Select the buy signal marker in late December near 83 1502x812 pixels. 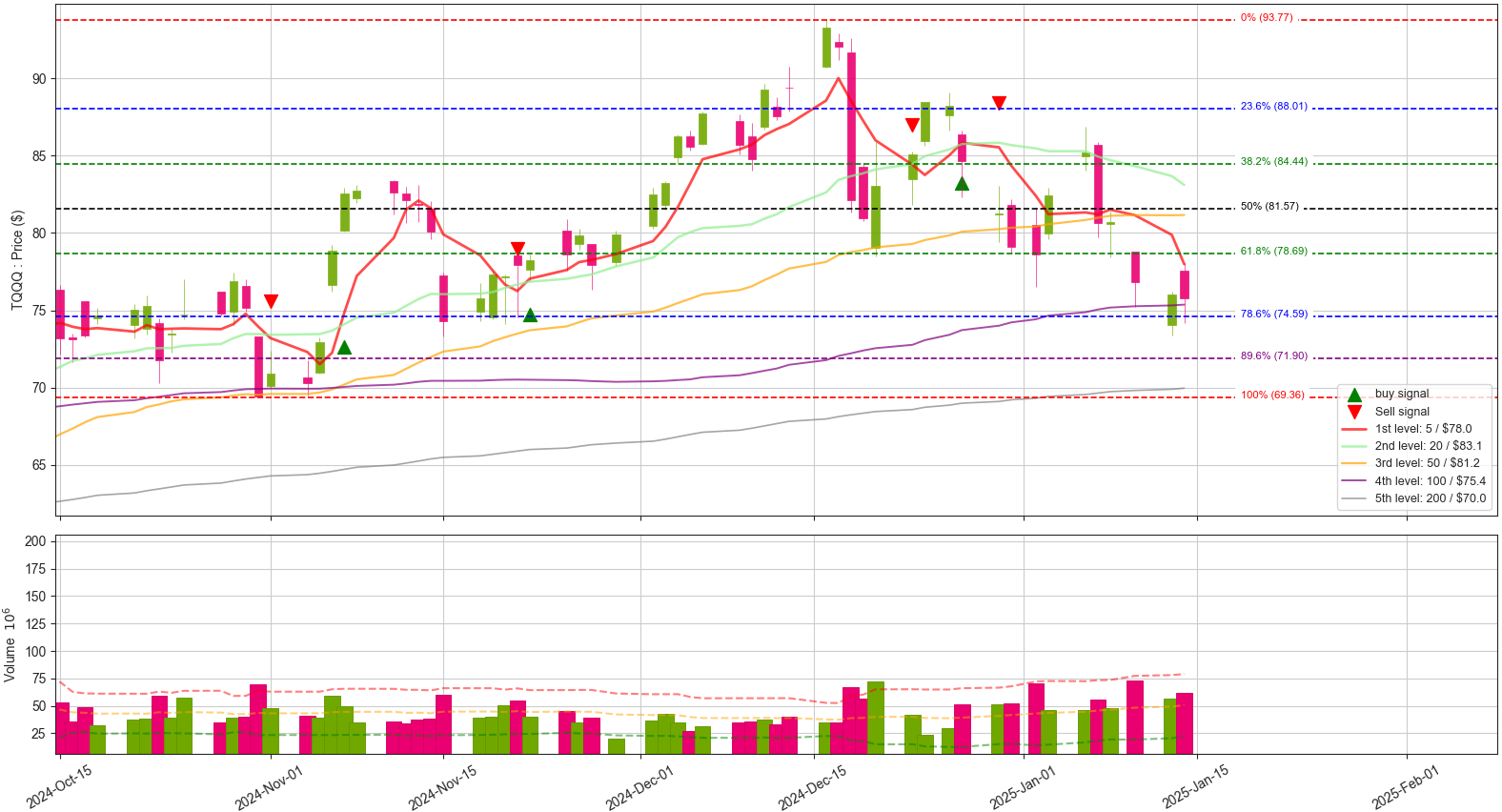(x=962, y=183)
